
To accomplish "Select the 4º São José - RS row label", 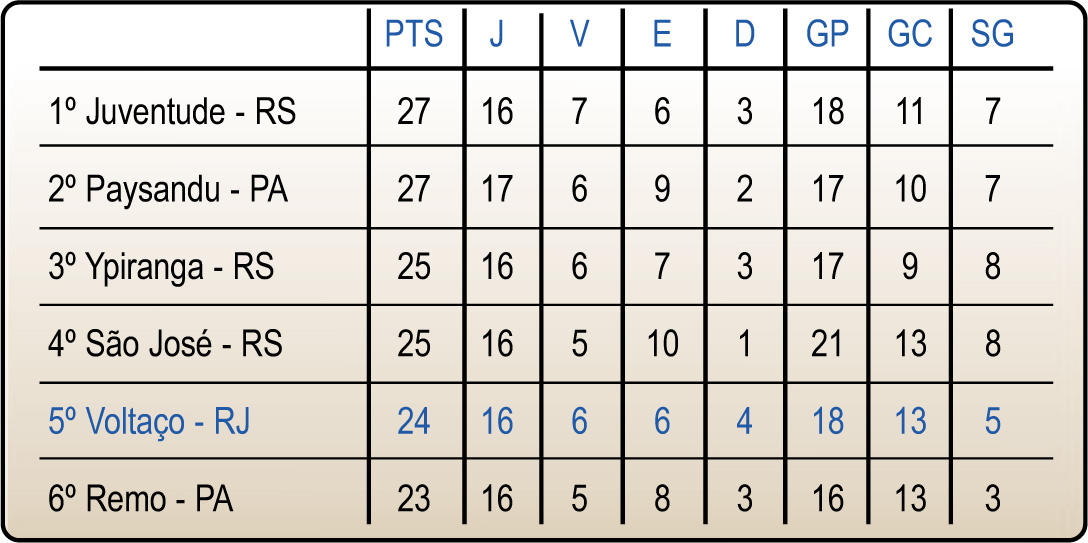I will pyautogui.click(x=166, y=344).
